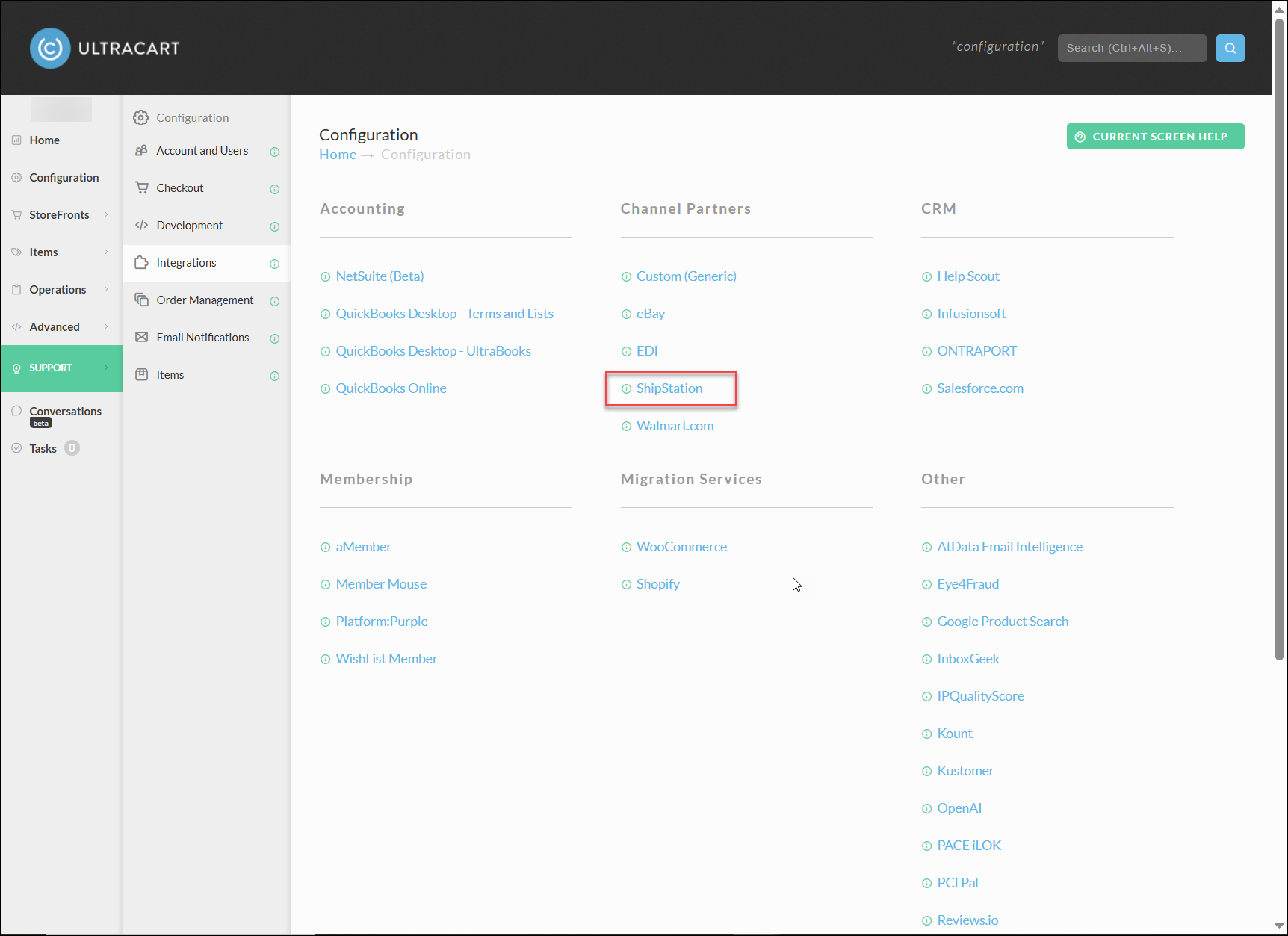The width and height of the screenshot is (1288, 936).
Task: Click info icon next to Account and Users
Action: click(x=274, y=152)
